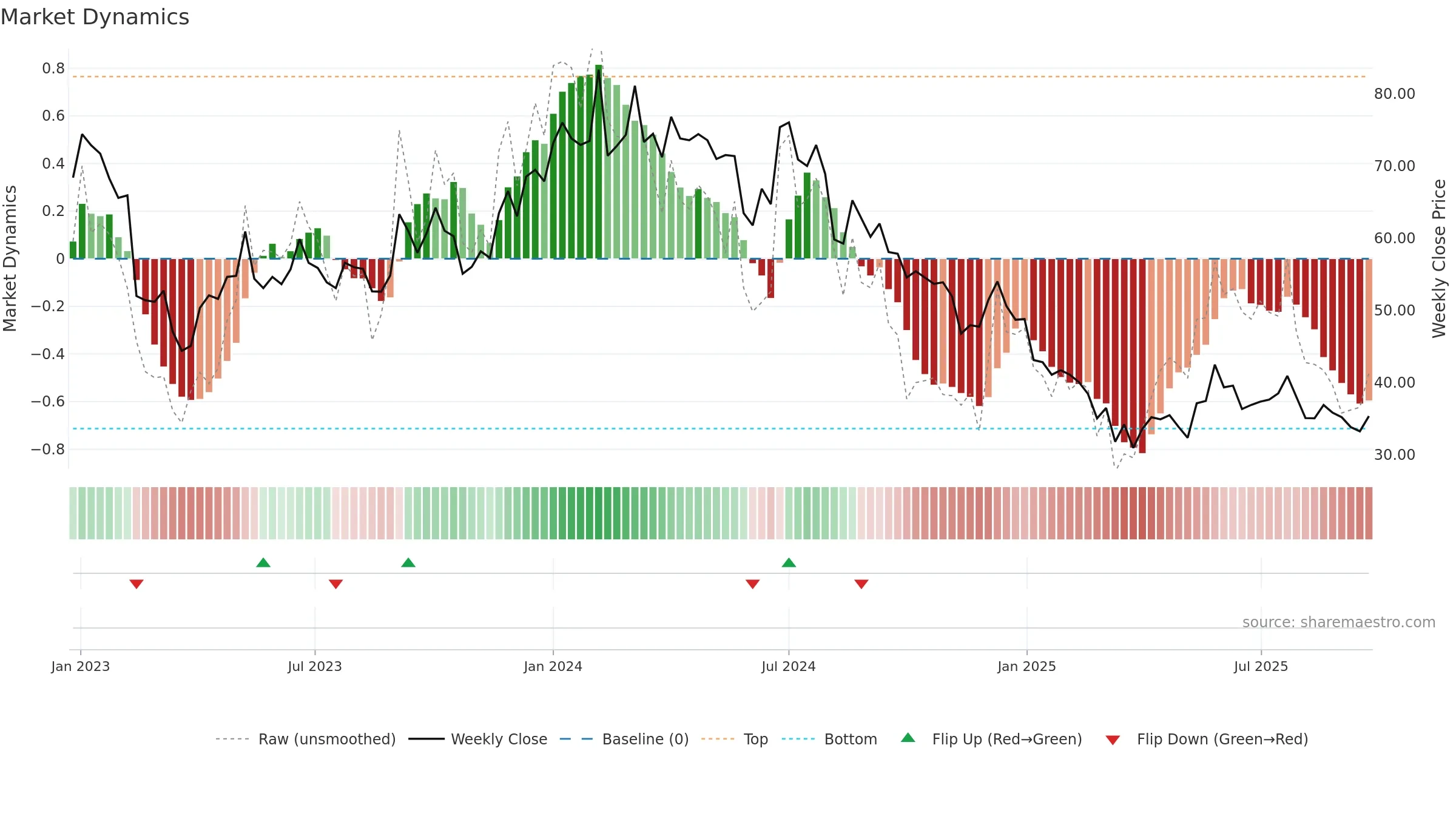Toggle Flip Up (Red→Green) in the legend
Screen dimensions: 1456x819
(x=991, y=739)
